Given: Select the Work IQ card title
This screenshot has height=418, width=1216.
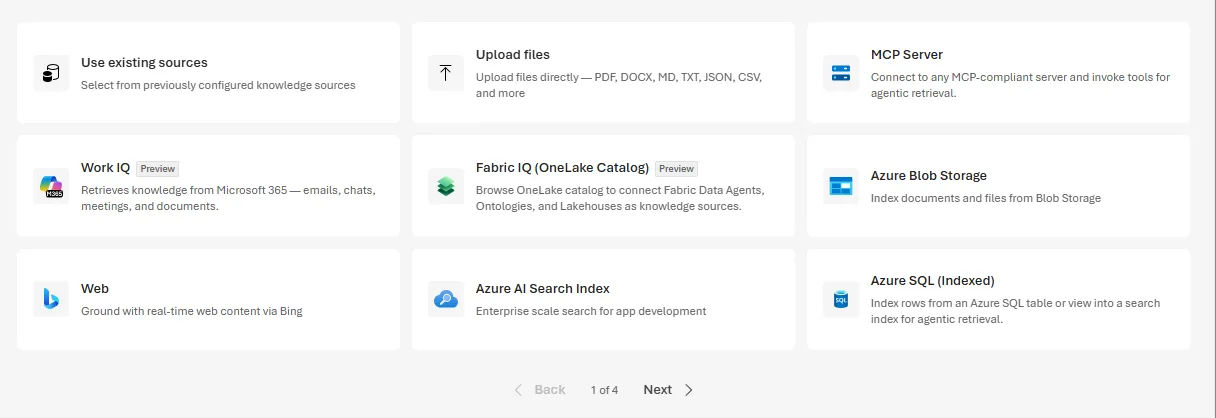Looking at the screenshot, I should (105, 168).
